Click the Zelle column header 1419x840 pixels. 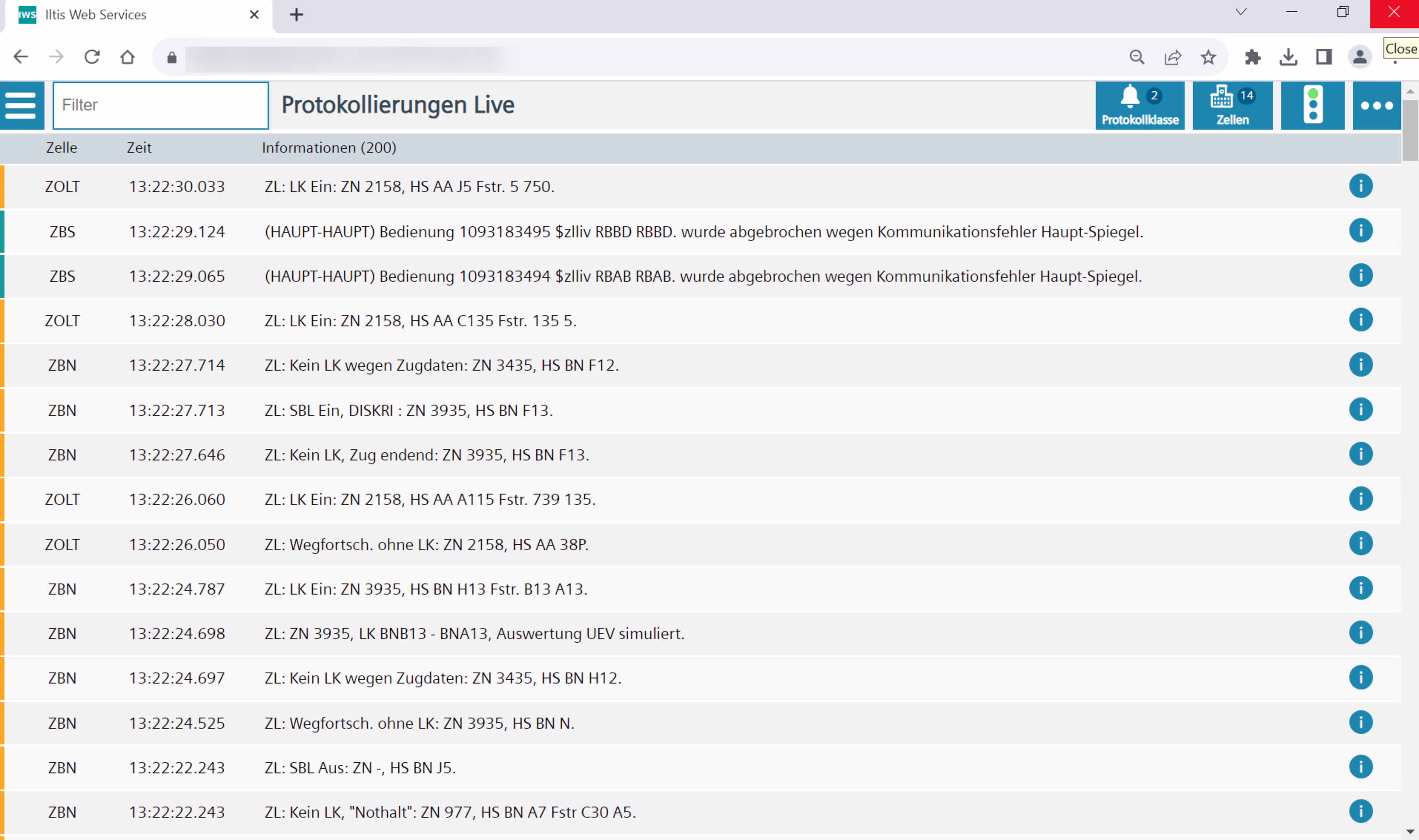tap(62, 148)
